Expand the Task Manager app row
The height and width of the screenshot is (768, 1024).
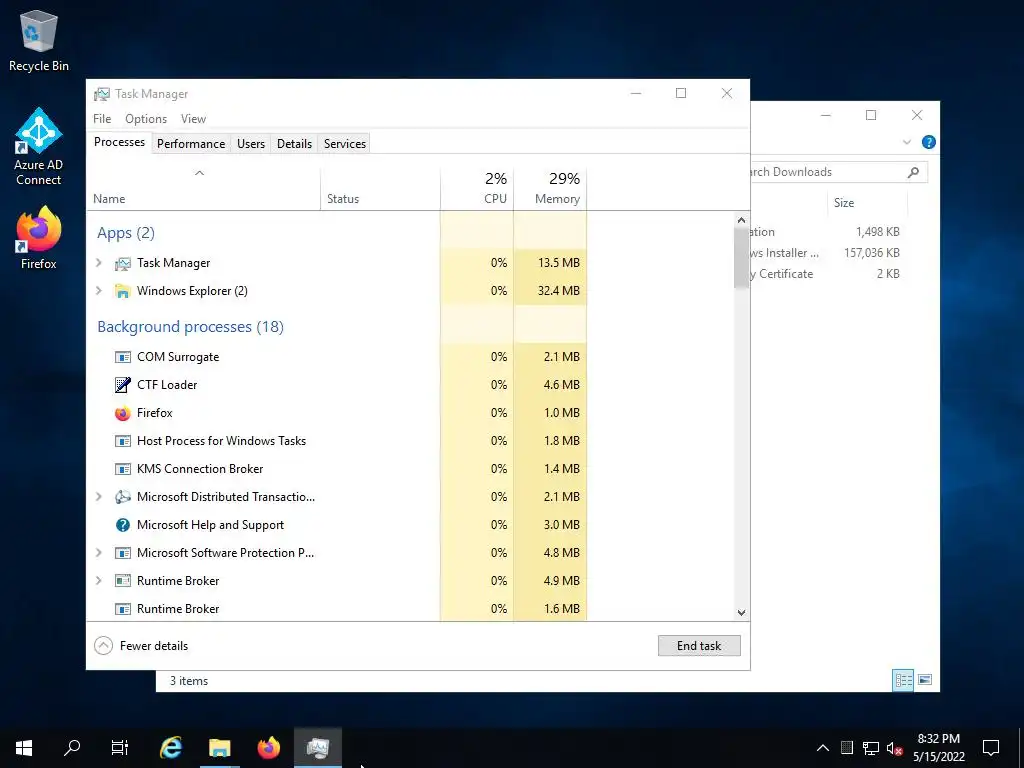pos(99,263)
